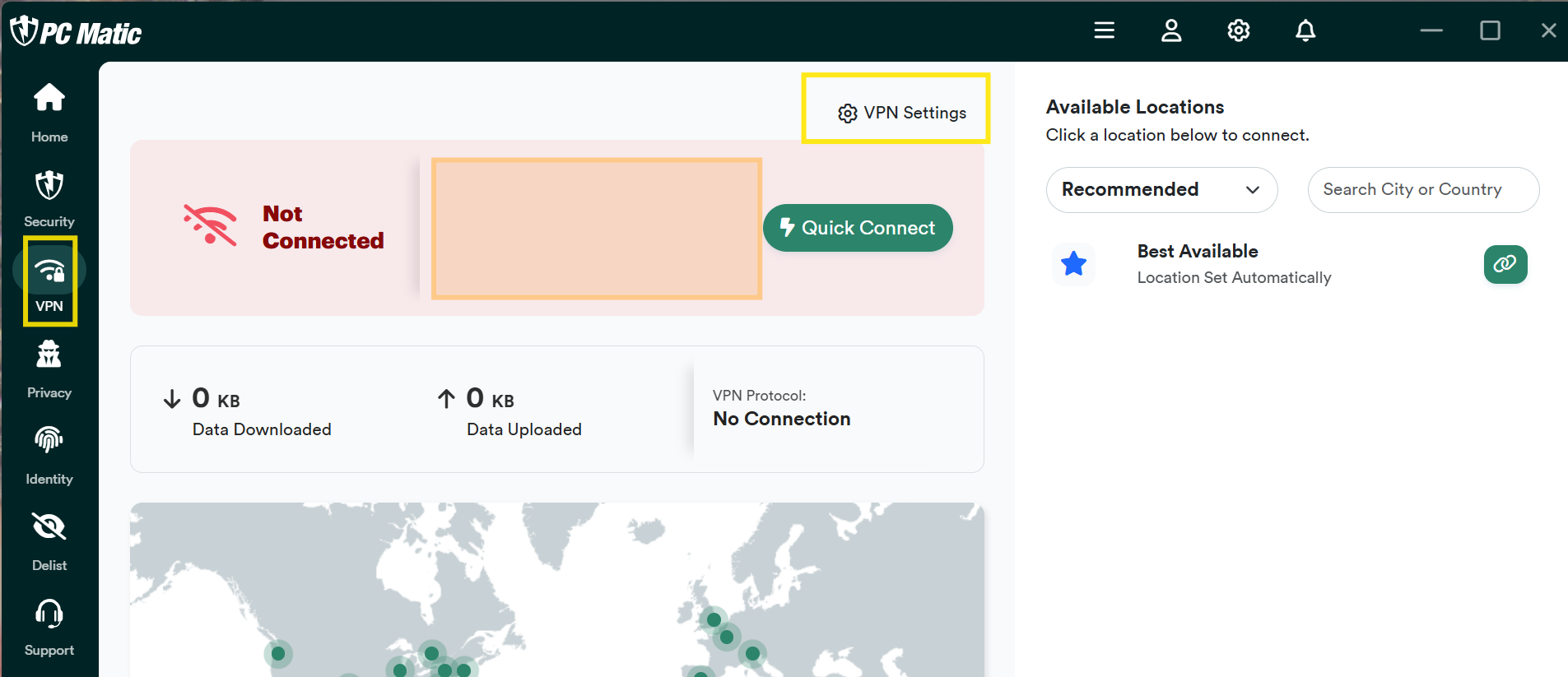Click the PC Matic logo
The image size is (1568, 677).
tap(76, 31)
